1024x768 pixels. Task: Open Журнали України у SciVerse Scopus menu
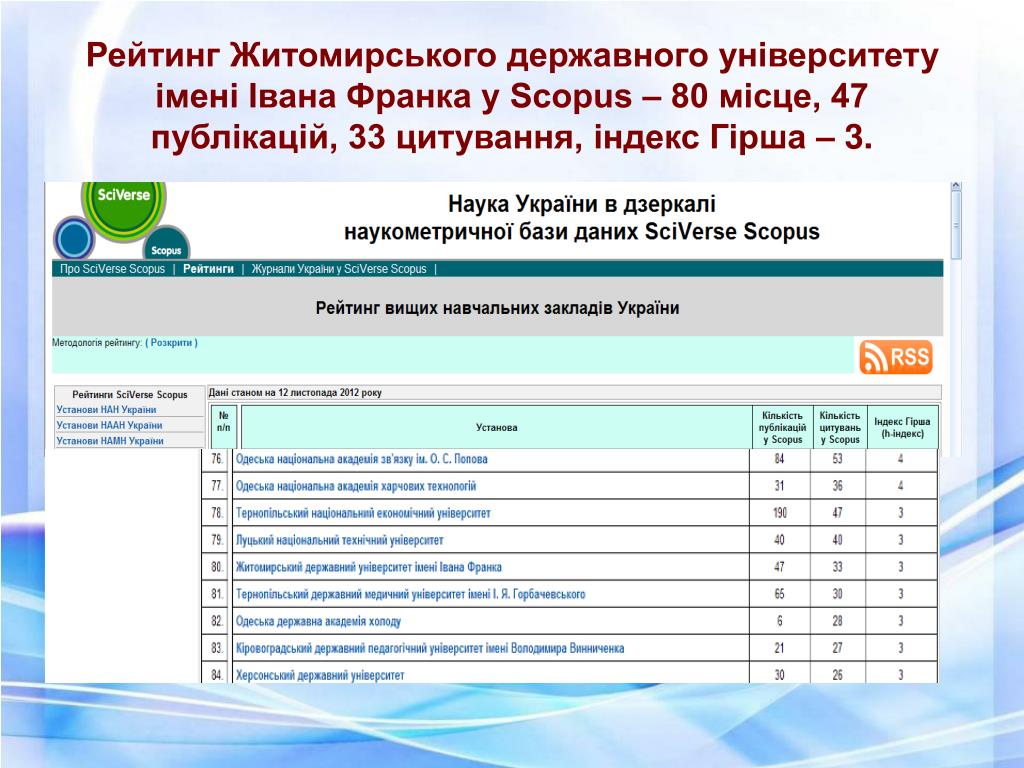click(339, 269)
